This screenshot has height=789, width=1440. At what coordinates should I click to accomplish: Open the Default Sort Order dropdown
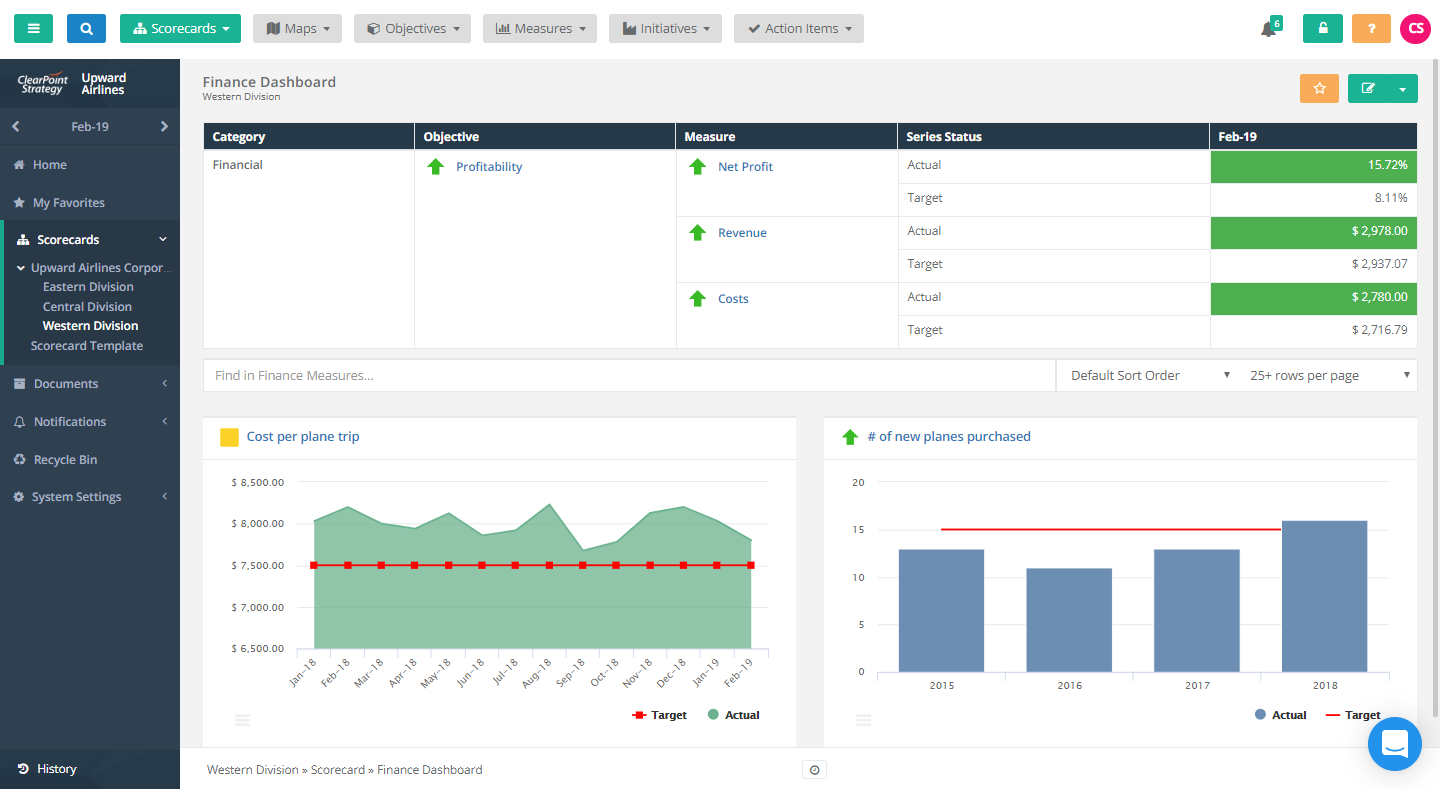pyautogui.click(x=1146, y=375)
